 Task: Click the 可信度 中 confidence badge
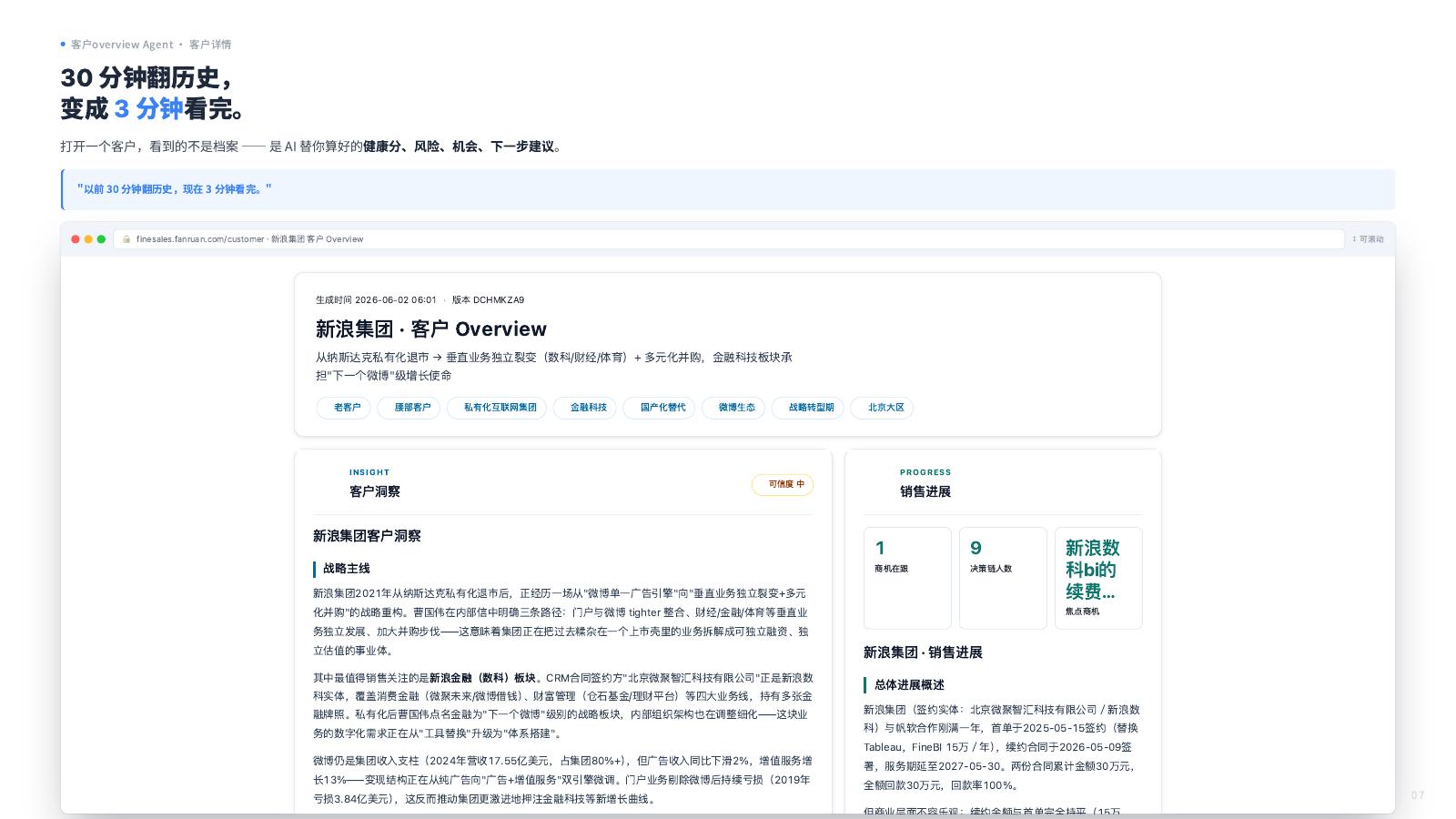point(783,485)
